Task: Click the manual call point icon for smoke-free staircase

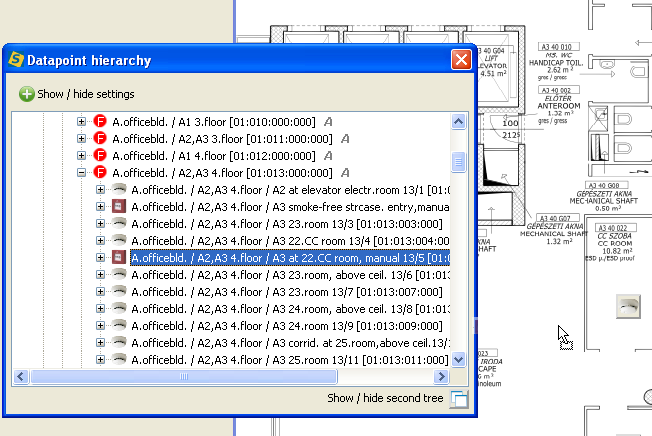Action: (x=118, y=207)
